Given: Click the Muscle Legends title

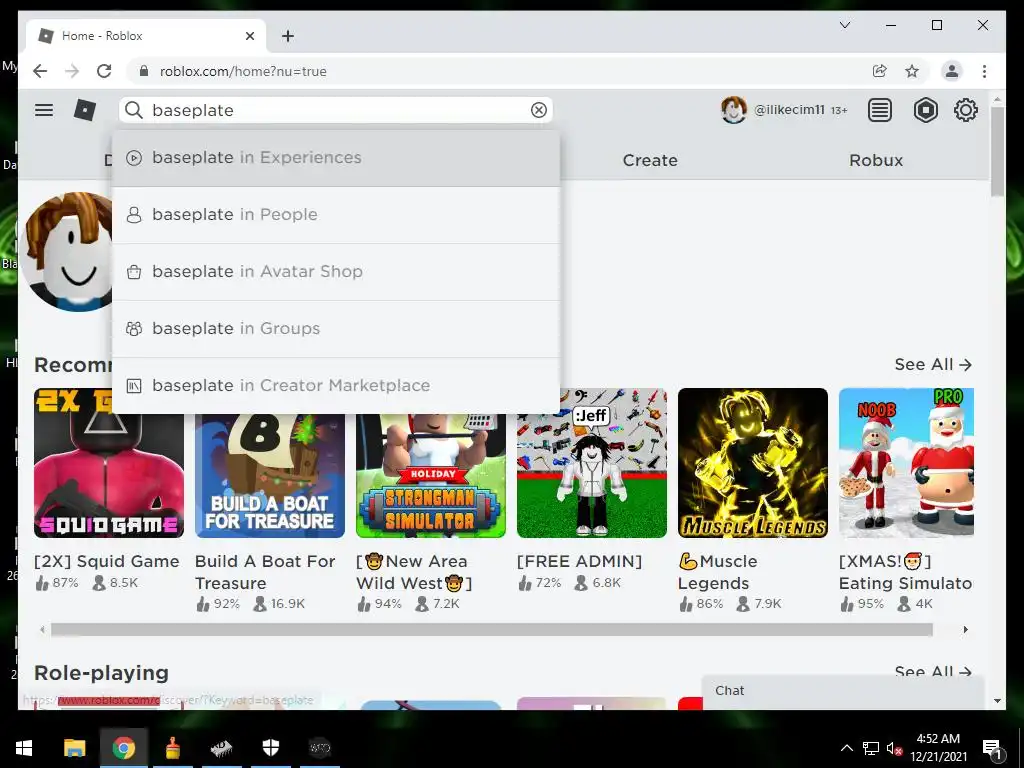Looking at the screenshot, I should click(x=718, y=572).
